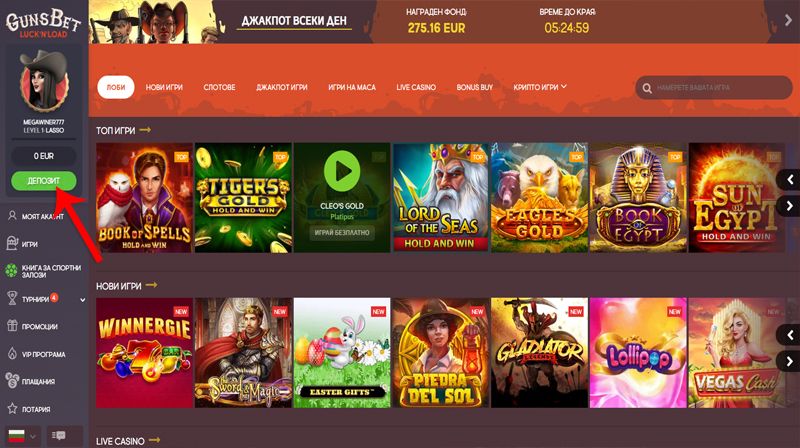
Task: Expand the Крипто игри dropdown
Action: coord(540,87)
